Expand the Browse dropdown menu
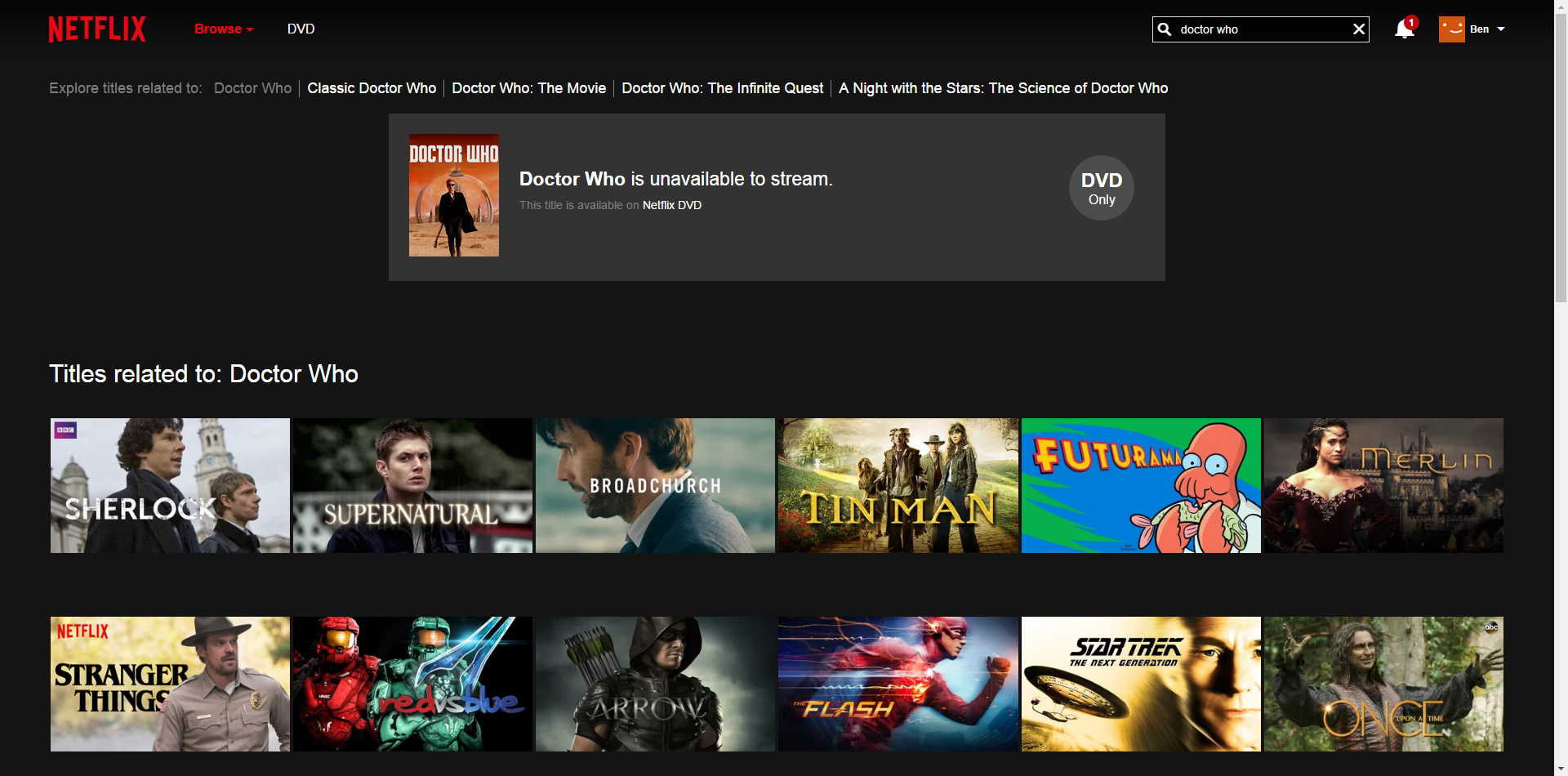This screenshot has width=1568, height=776. click(x=223, y=29)
